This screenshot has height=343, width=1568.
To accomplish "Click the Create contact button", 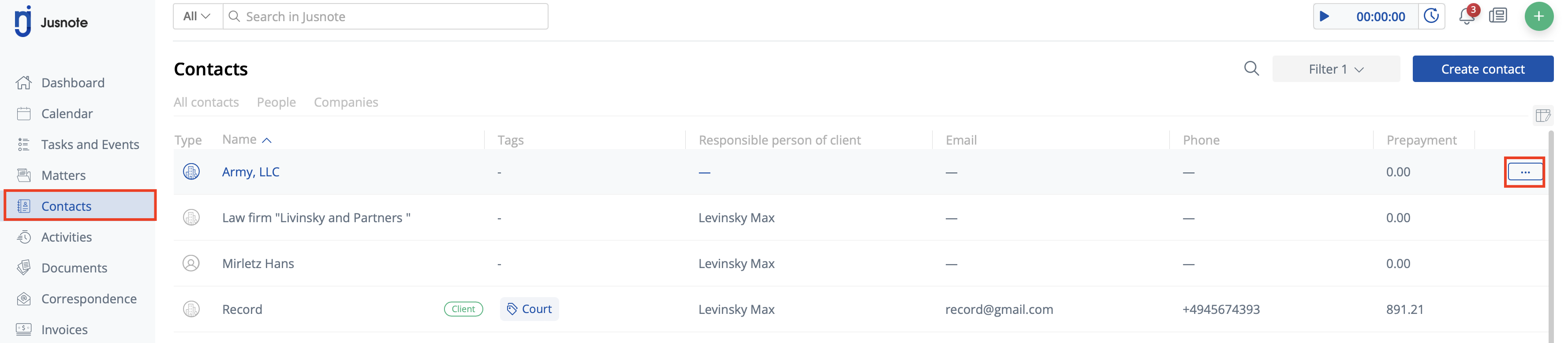I will pyautogui.click(x=1482, y=69).
